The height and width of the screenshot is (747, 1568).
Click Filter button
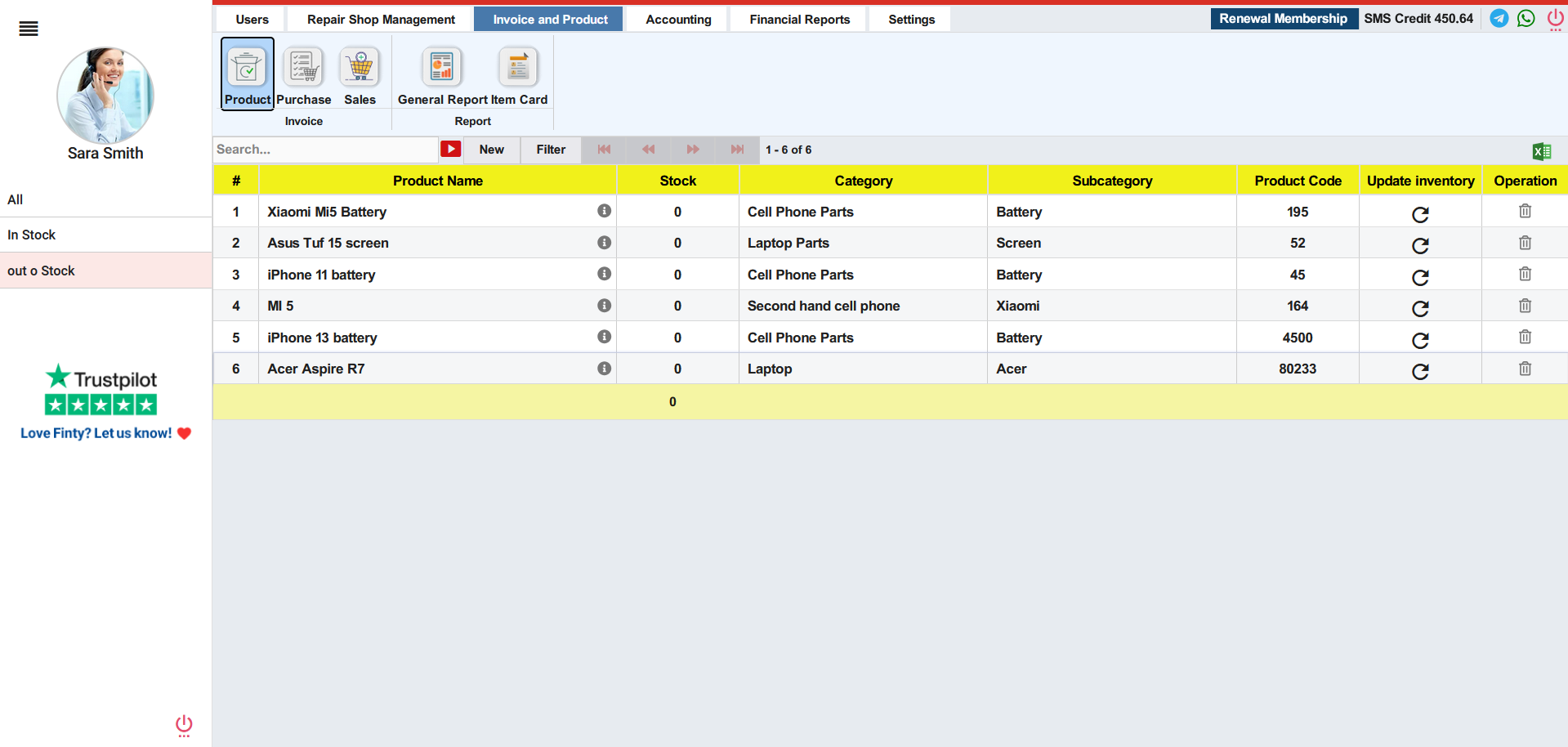[x=551, y=150]
